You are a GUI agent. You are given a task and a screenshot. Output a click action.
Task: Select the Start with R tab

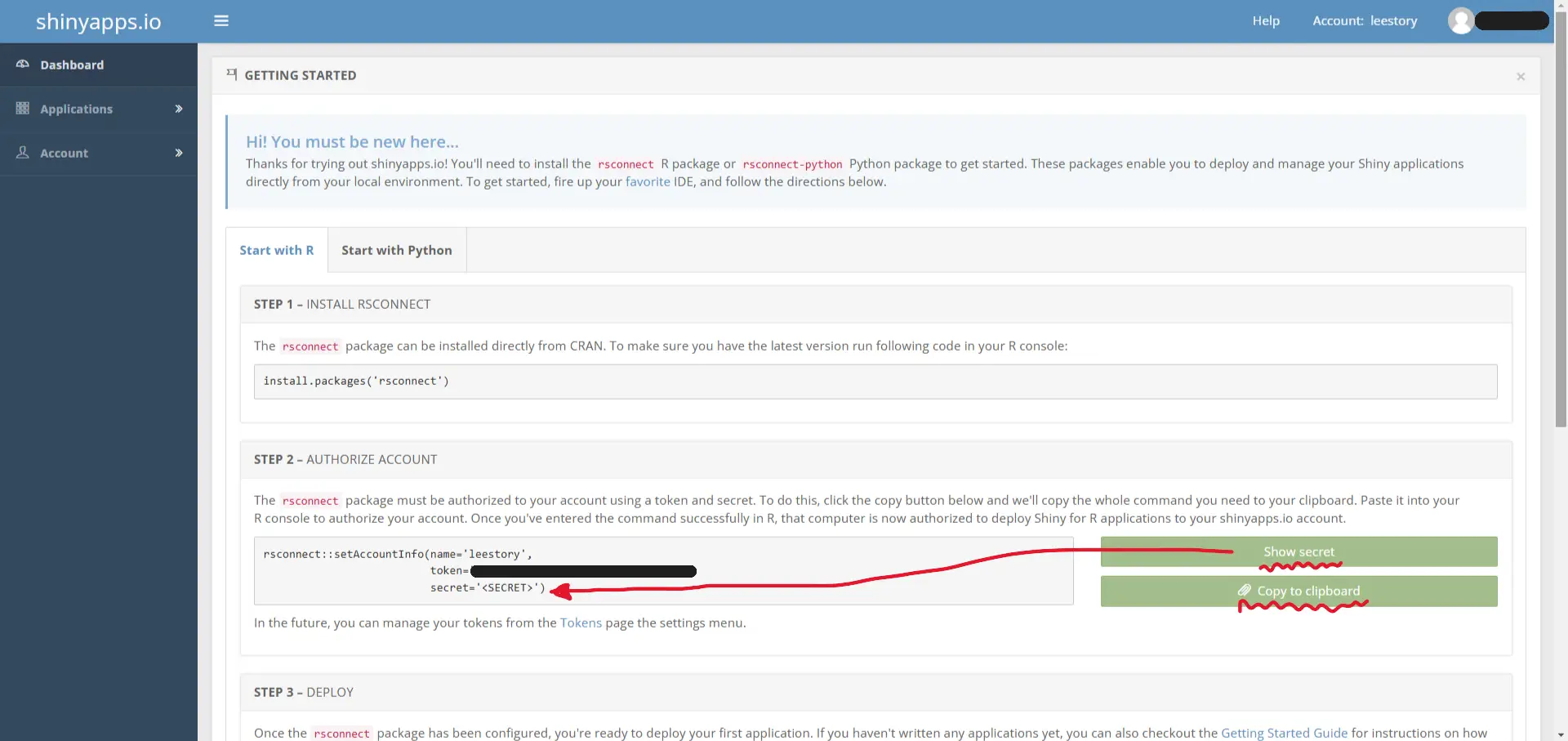coord(276,250)
